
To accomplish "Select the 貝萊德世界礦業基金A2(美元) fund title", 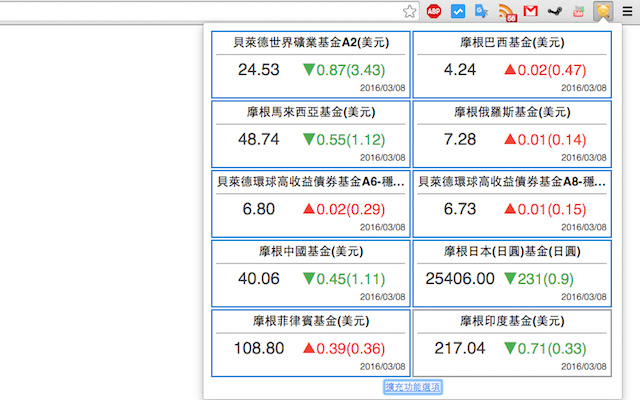I will tap(311, 42).
